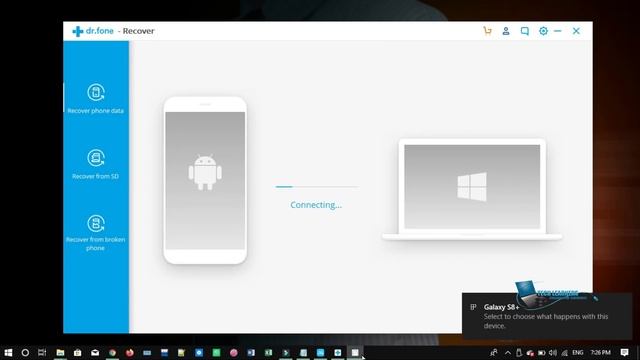Open the pink round app on taskbar
This screenshot has height=360, width=640.
click(233, 352)
